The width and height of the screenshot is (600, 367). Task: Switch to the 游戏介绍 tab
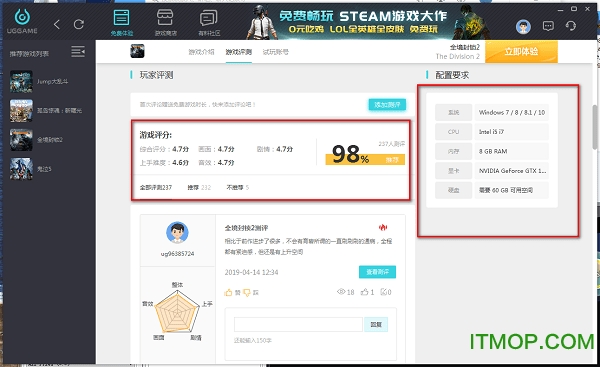click(x=201, y=52)
